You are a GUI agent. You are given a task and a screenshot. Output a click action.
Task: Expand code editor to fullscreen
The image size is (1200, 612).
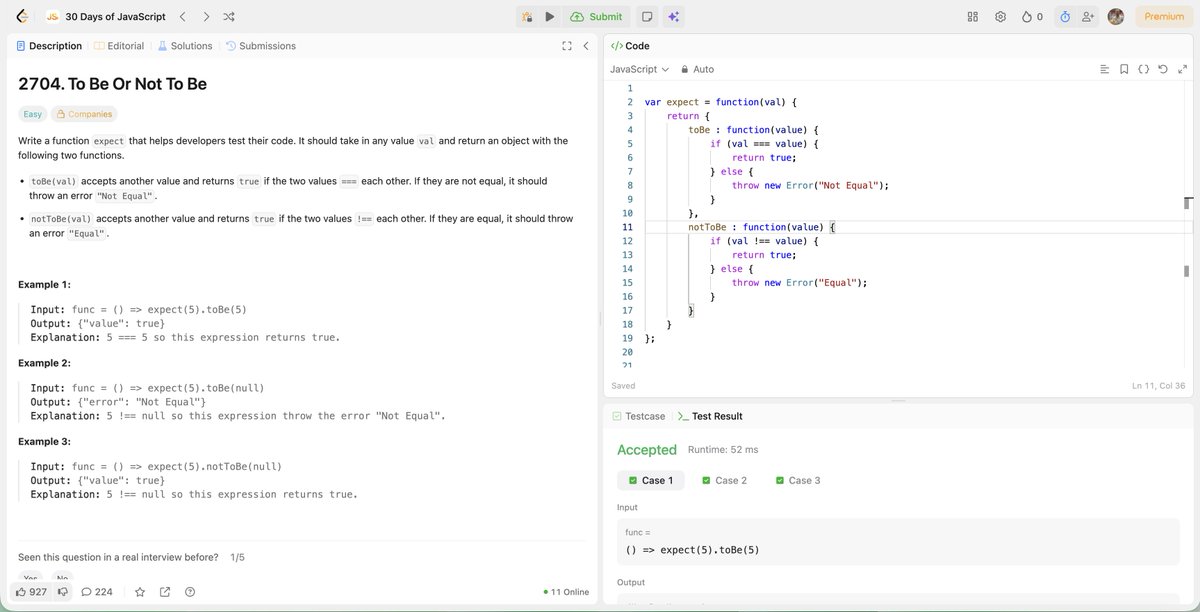coord(1181,69)
